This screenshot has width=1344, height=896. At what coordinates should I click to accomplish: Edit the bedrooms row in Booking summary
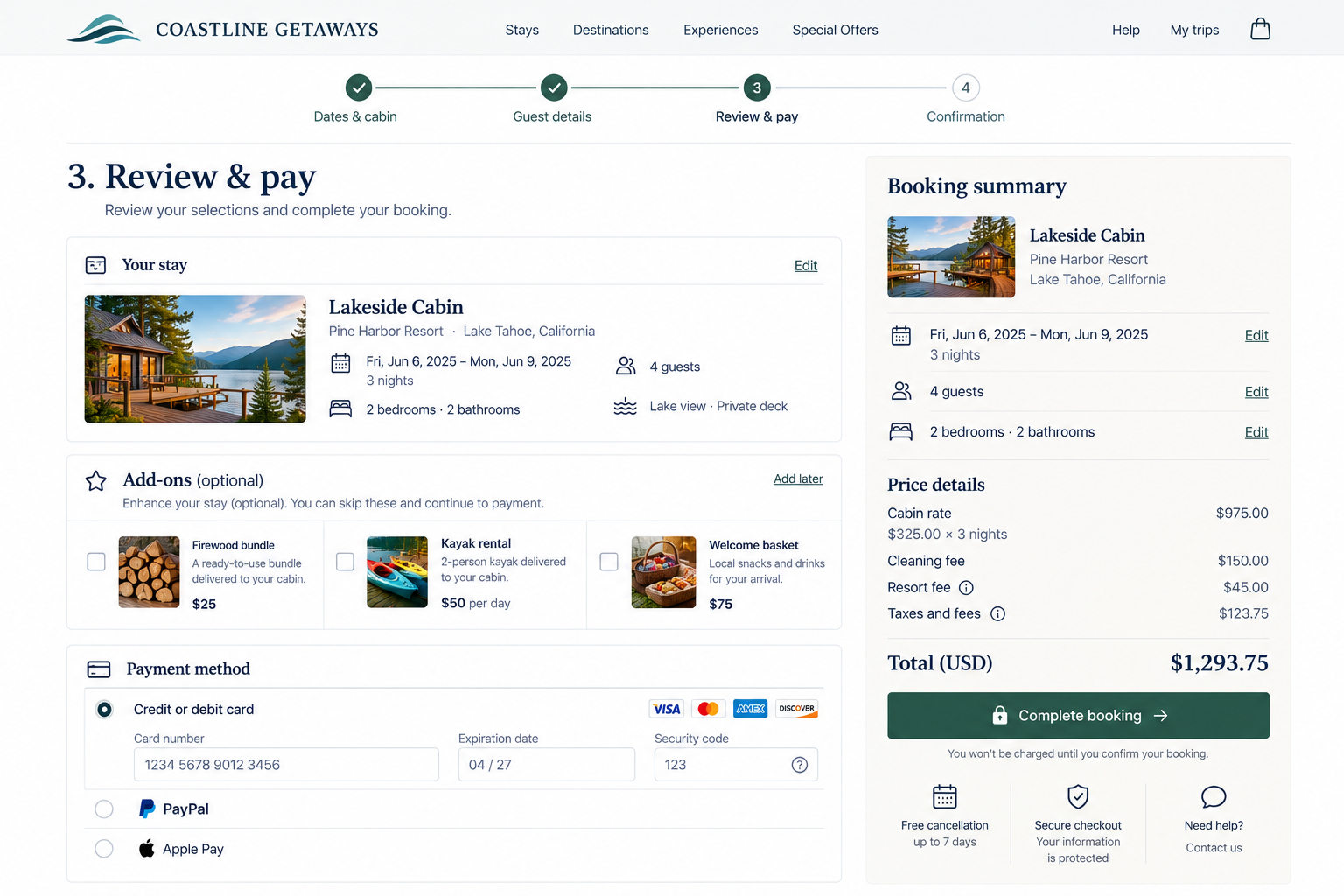point(1256,432)
